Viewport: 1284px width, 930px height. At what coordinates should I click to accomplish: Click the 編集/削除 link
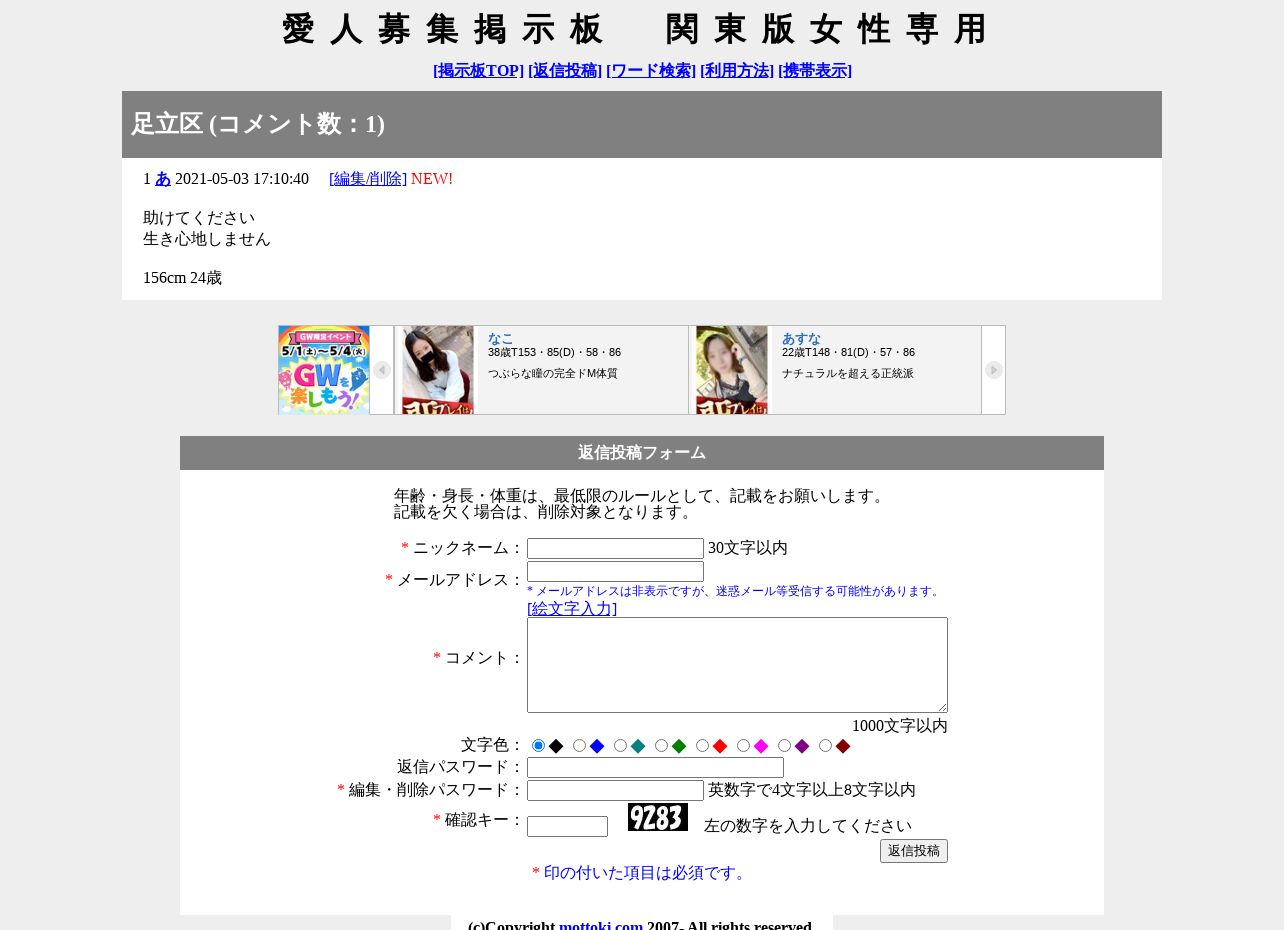click(368, 179)
